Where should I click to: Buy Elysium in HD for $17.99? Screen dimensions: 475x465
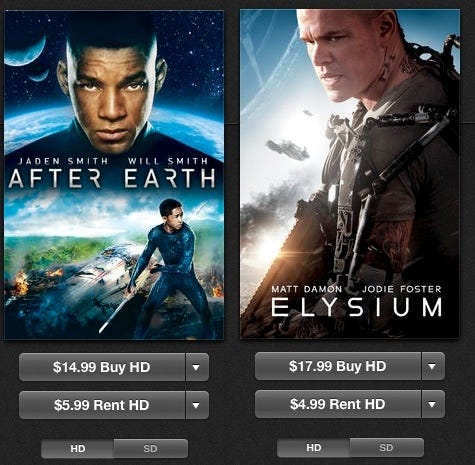338,366
